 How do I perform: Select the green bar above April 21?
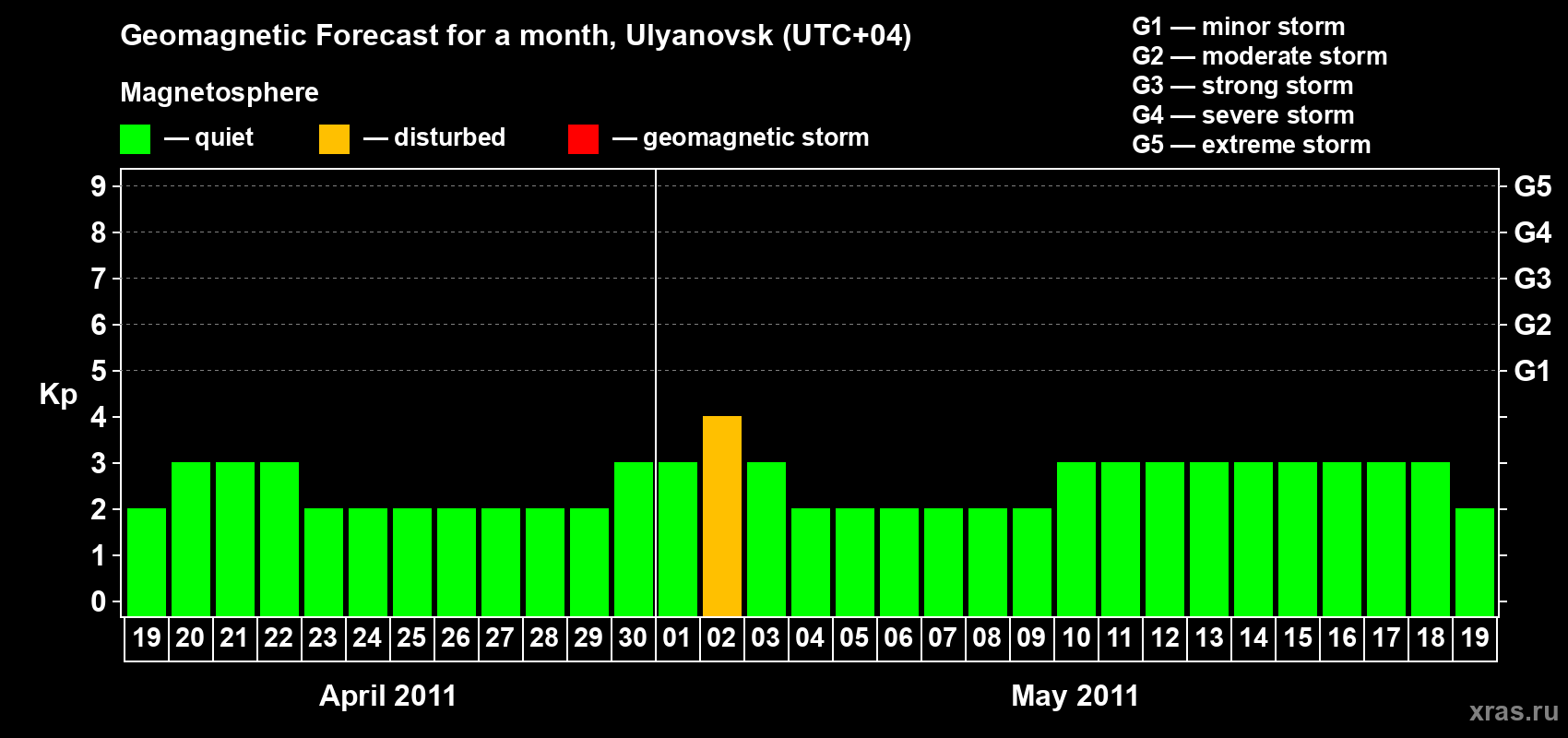(235, 539)
